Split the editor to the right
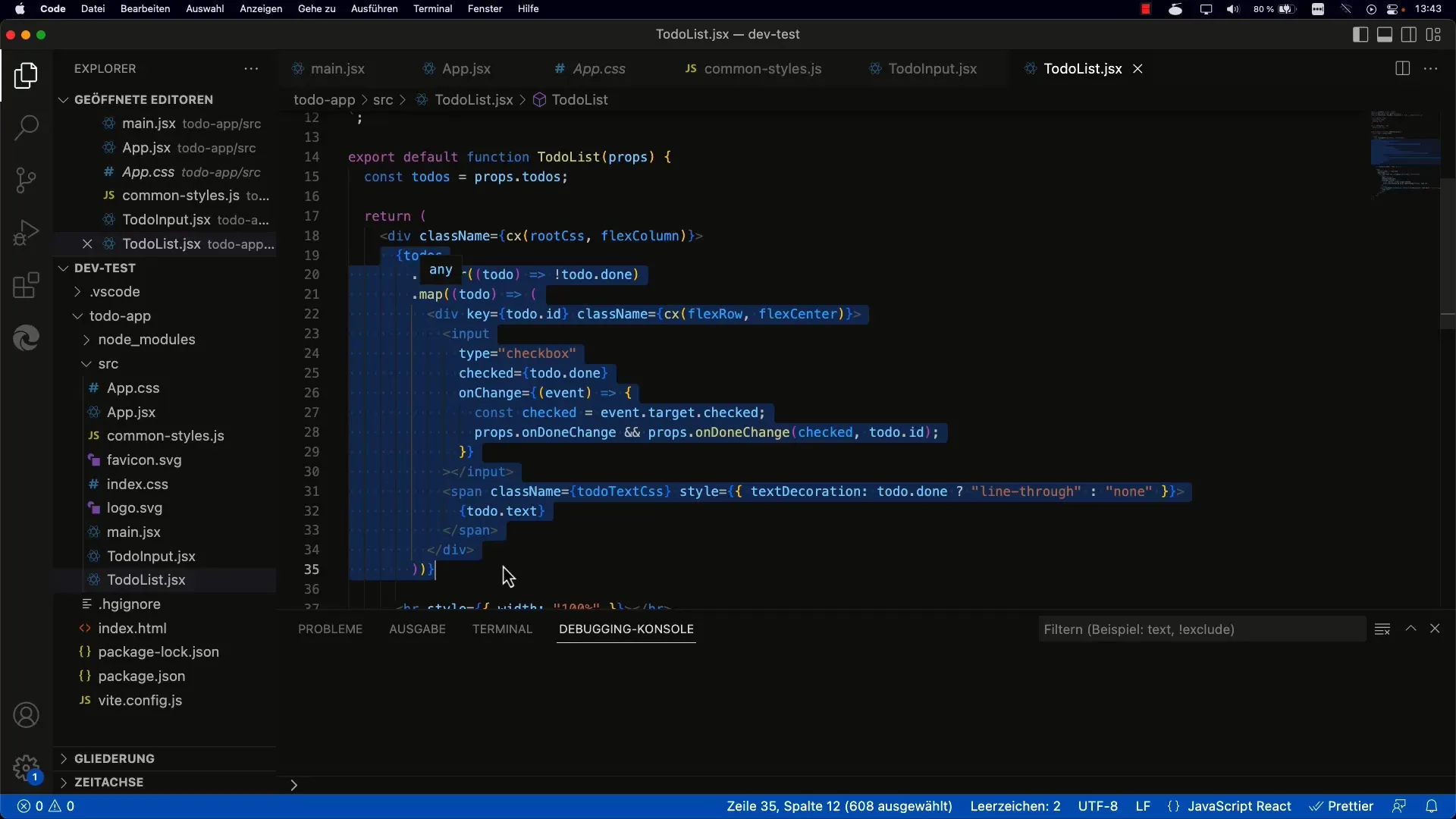The width and height of the screenshot is (1456, 819). tap(1402, 68)
